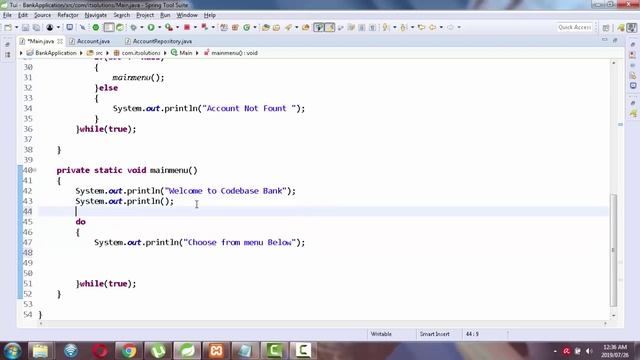Open the Project menu
Viewport: 640px width, 360px height.
pos(145,15)
